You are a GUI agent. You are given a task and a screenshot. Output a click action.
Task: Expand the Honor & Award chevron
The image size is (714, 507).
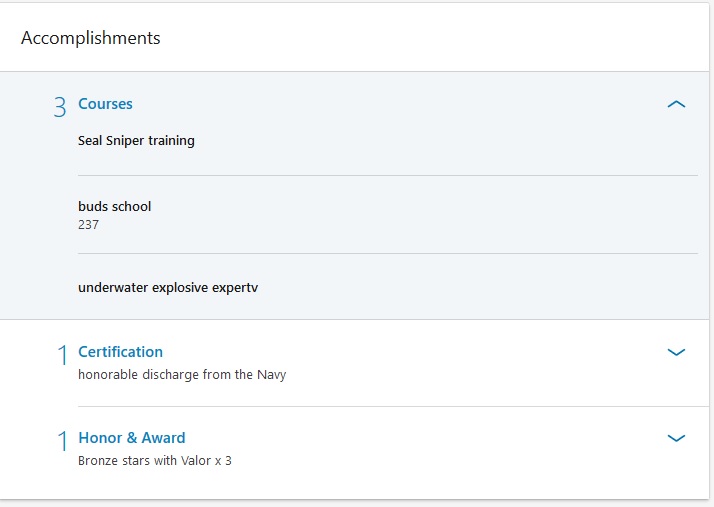676,438
